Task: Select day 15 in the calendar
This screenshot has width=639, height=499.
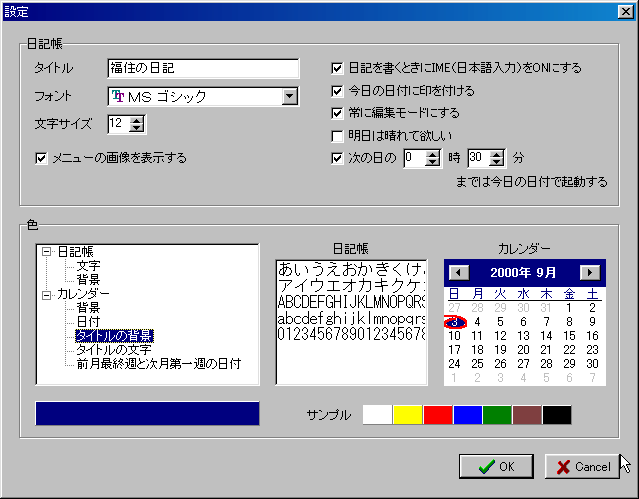Action: click(x=569, y=336)
